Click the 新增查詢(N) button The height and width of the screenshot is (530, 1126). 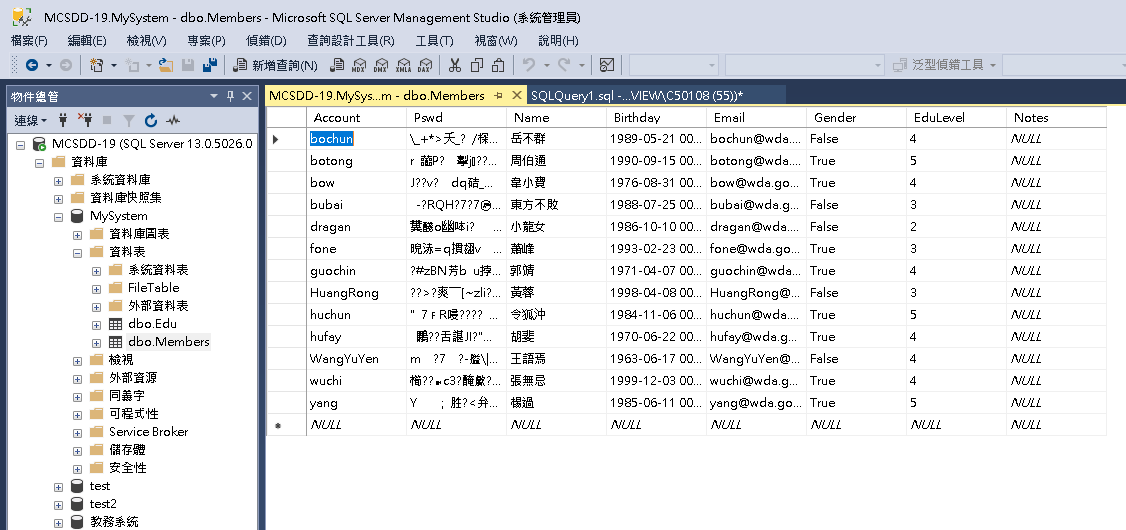(276, 65)
